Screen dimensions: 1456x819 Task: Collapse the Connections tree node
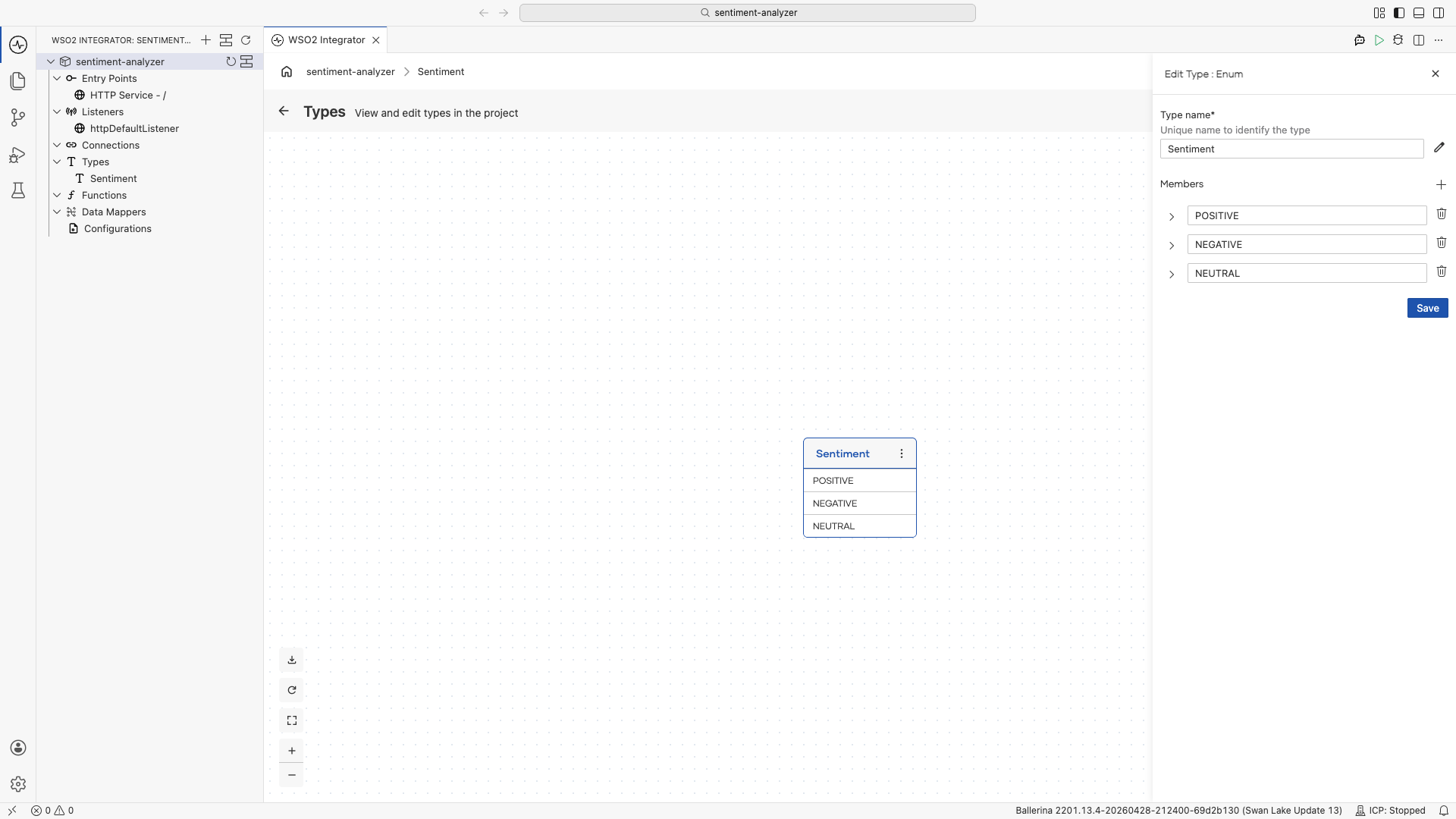(57, 145)
